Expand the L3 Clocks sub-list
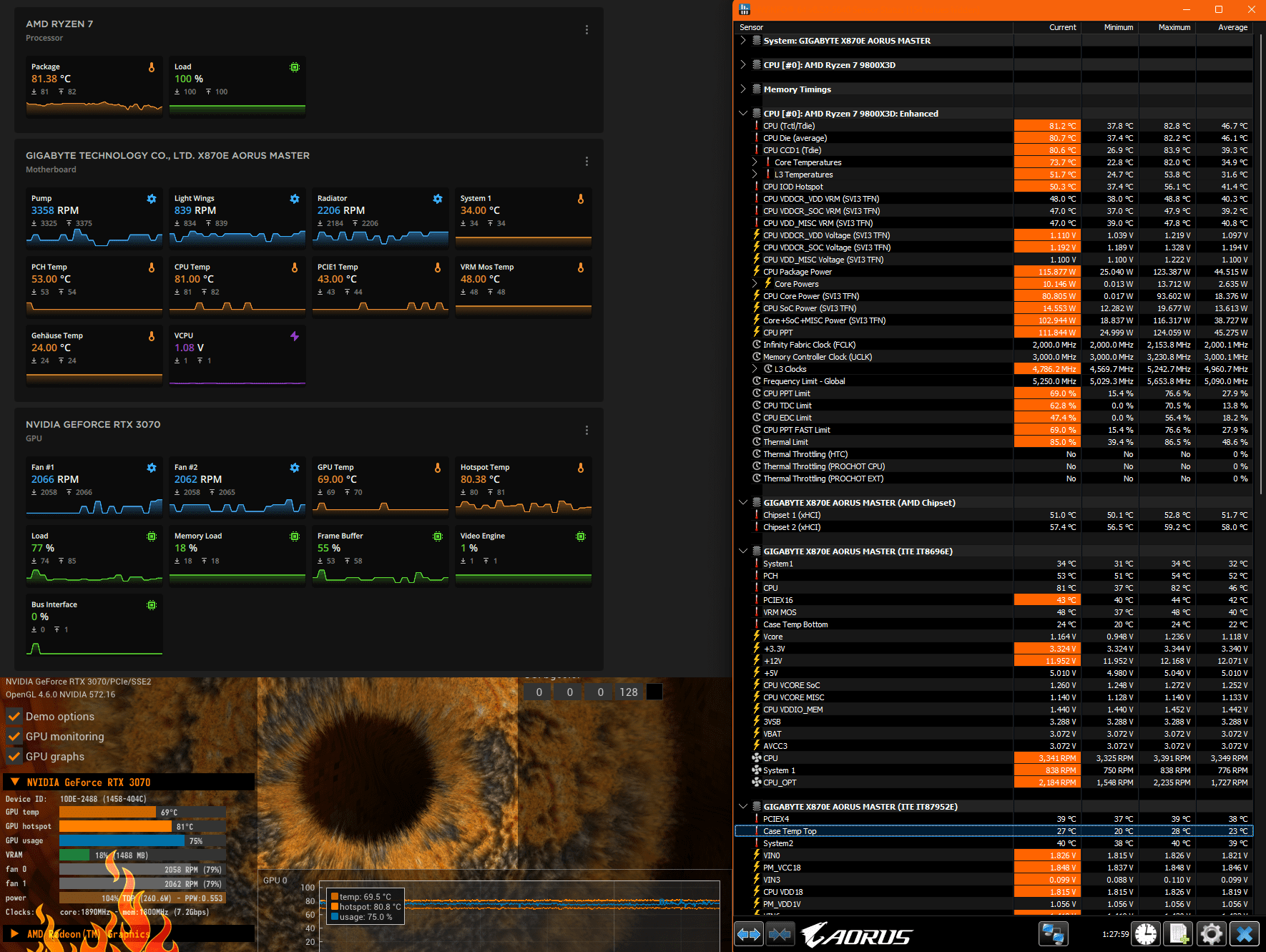The image size is (1266, 952). click(x=755, y=369)
